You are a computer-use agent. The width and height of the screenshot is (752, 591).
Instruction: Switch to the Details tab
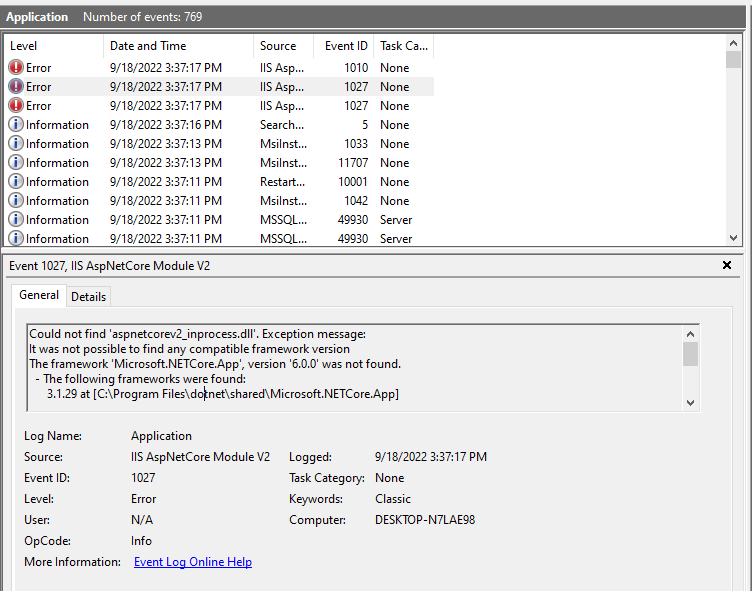88,296
